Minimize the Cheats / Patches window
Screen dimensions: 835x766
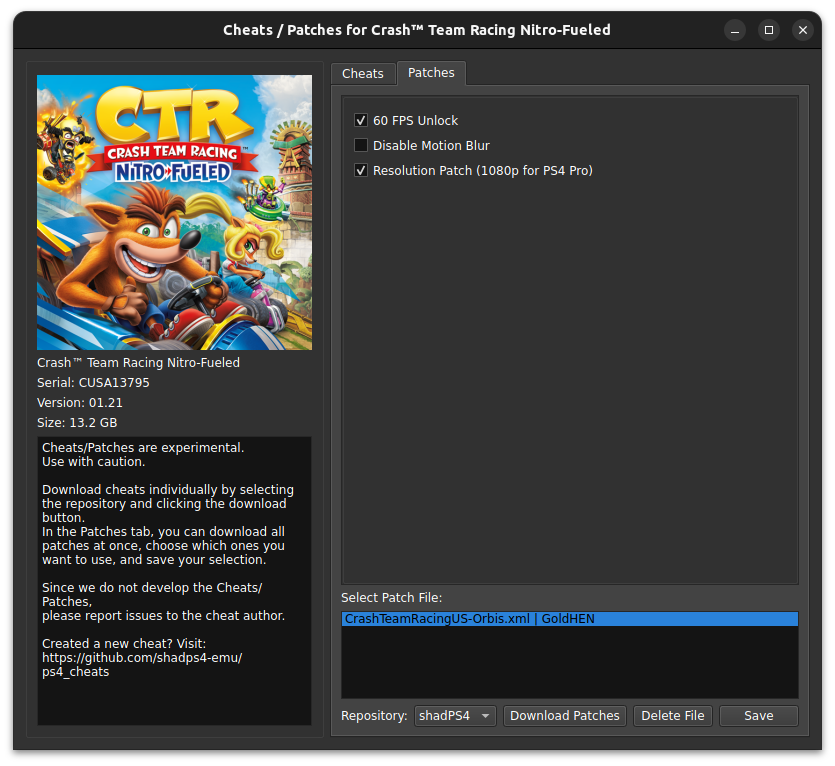click(x=735, y=30)
